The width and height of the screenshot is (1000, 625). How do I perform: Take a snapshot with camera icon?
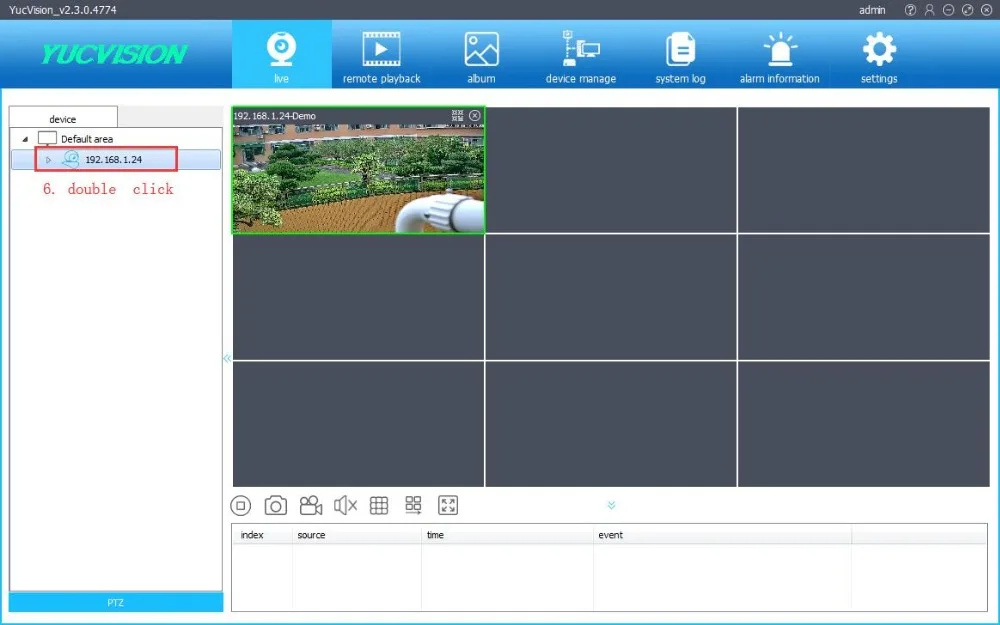coord(276,506)
